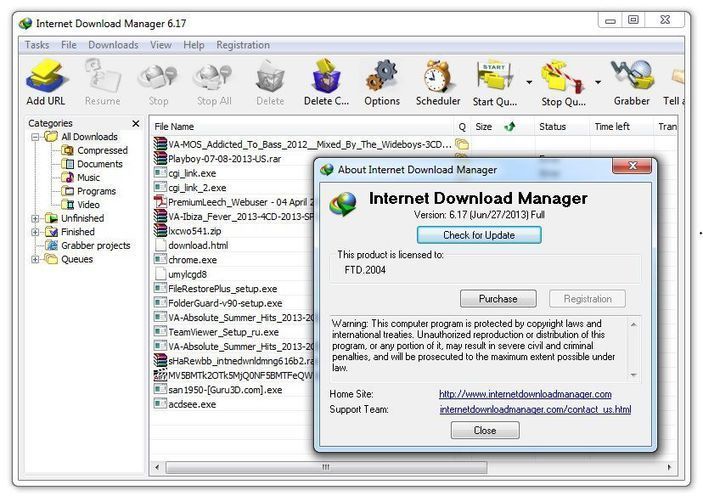Open the Registration menu
The image size is (703, 496).
click(243, 45)
